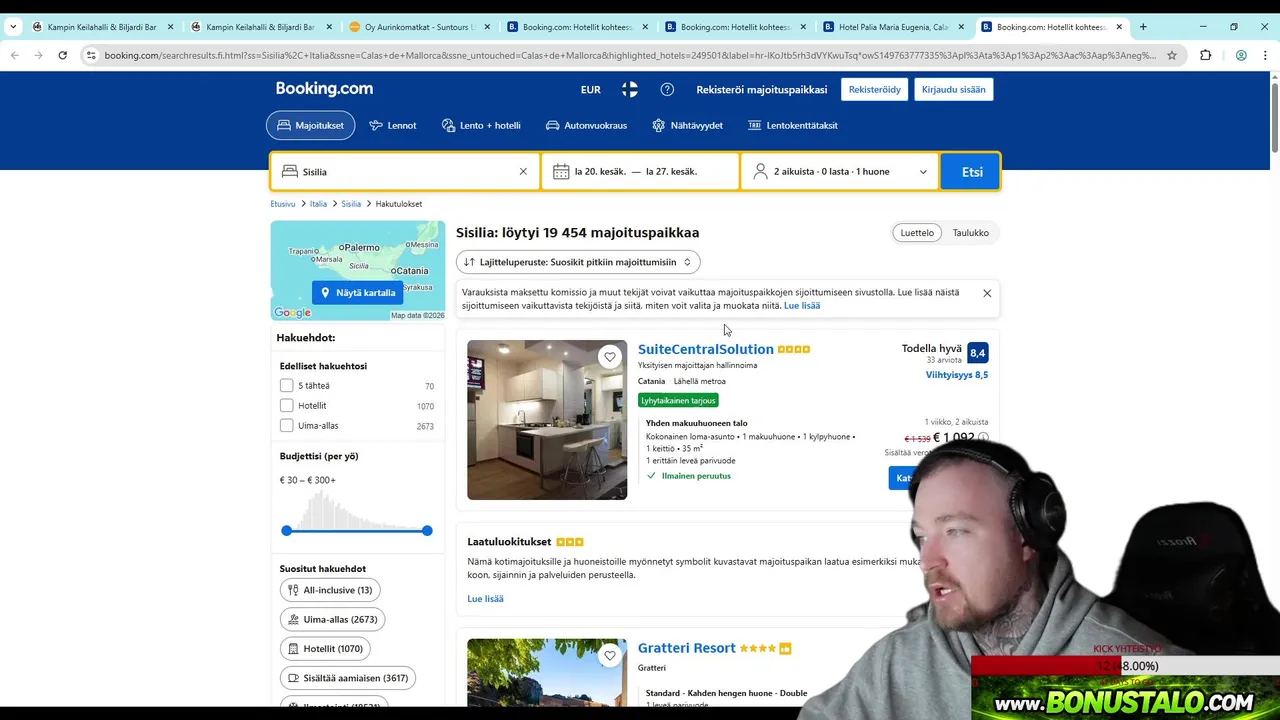Click the 8,4 review score badge

click(978, 353)
